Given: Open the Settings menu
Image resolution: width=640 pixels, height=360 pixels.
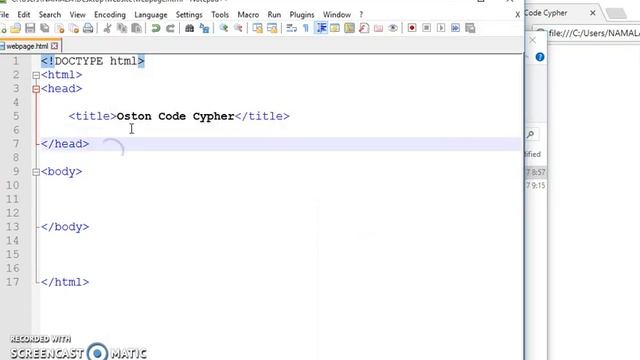Looking at the screenshot, I should (x=189, y=15).
